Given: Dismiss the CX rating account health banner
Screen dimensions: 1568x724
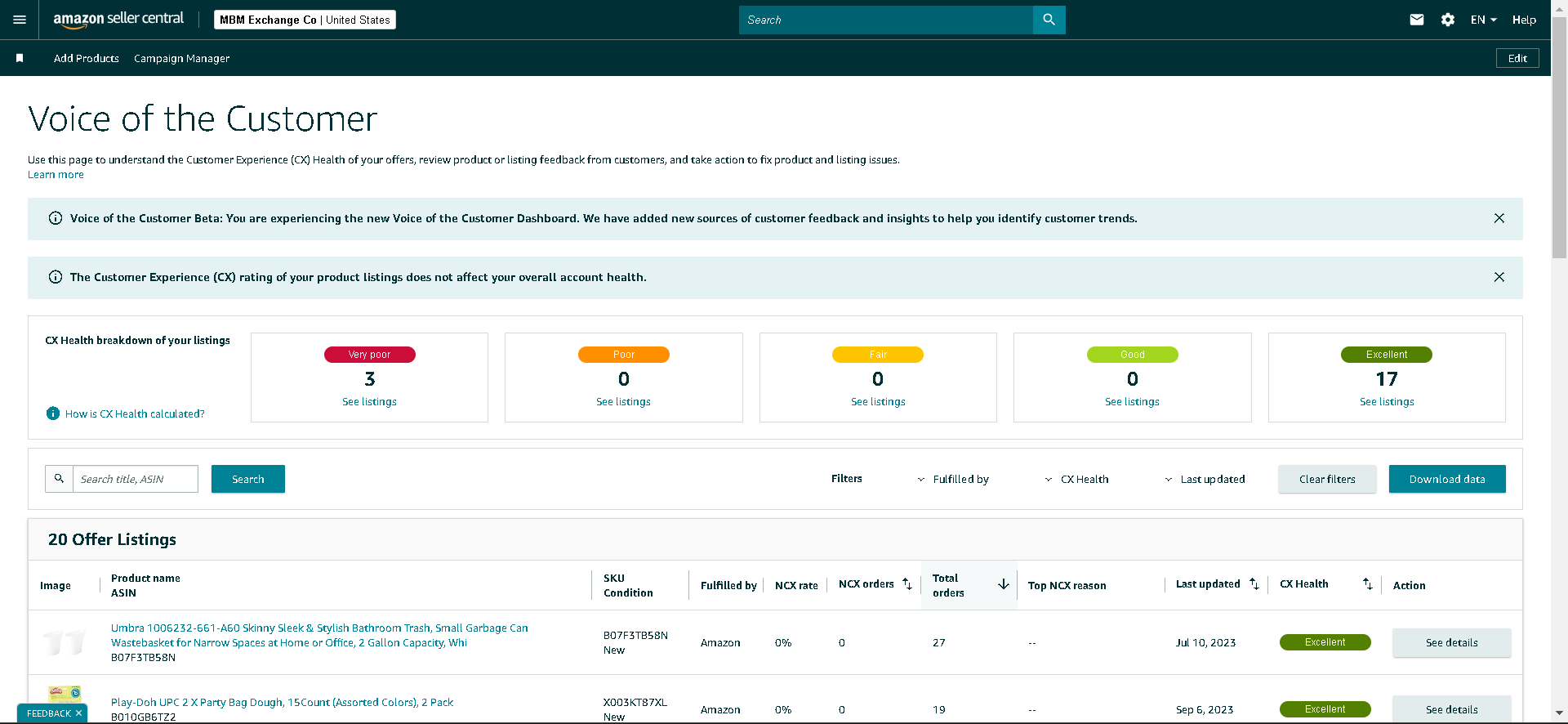Looking at the screenshot, I should [x=1499, y=277].
